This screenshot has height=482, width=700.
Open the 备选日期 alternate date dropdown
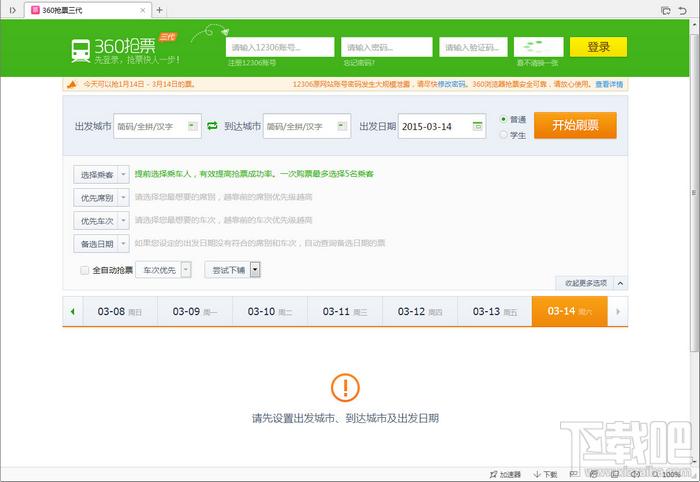[x=101, y=244]
